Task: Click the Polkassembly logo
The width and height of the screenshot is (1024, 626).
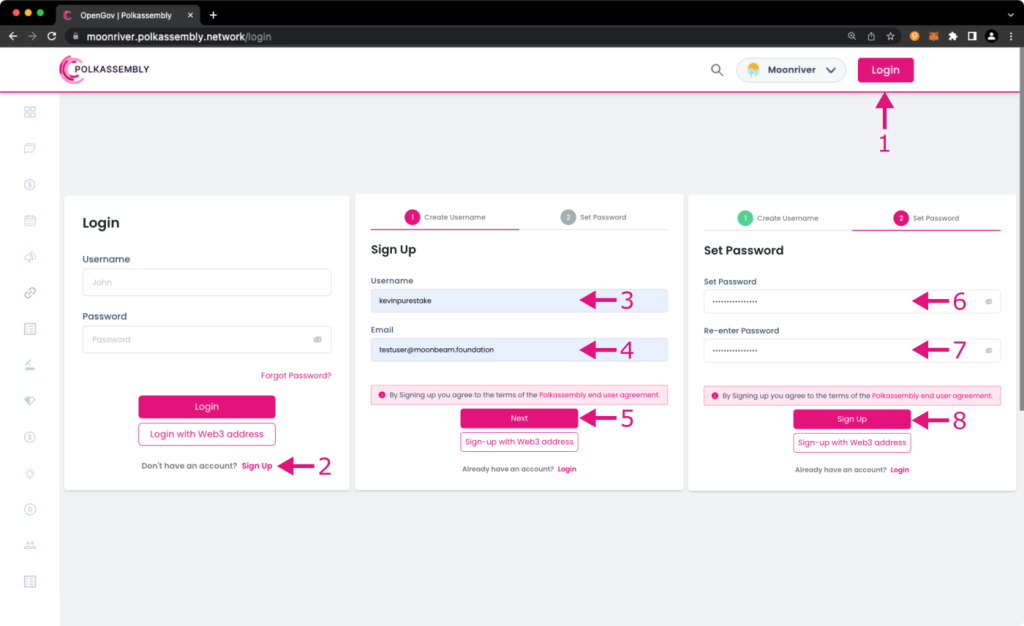Action: click(x=104, y=69)
